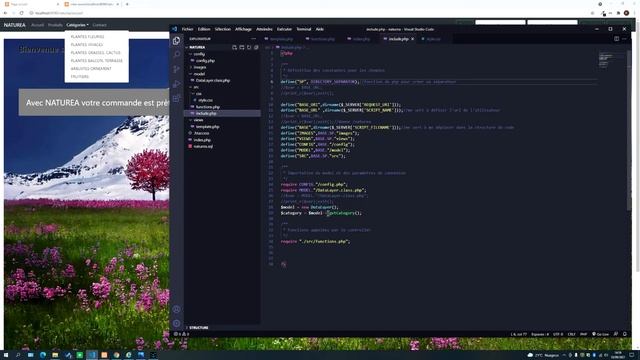Open editor more actions ellipsis at top right
The width and height of the screenshot is (640, 360).
pyautogui.click(x=624, y=39)
